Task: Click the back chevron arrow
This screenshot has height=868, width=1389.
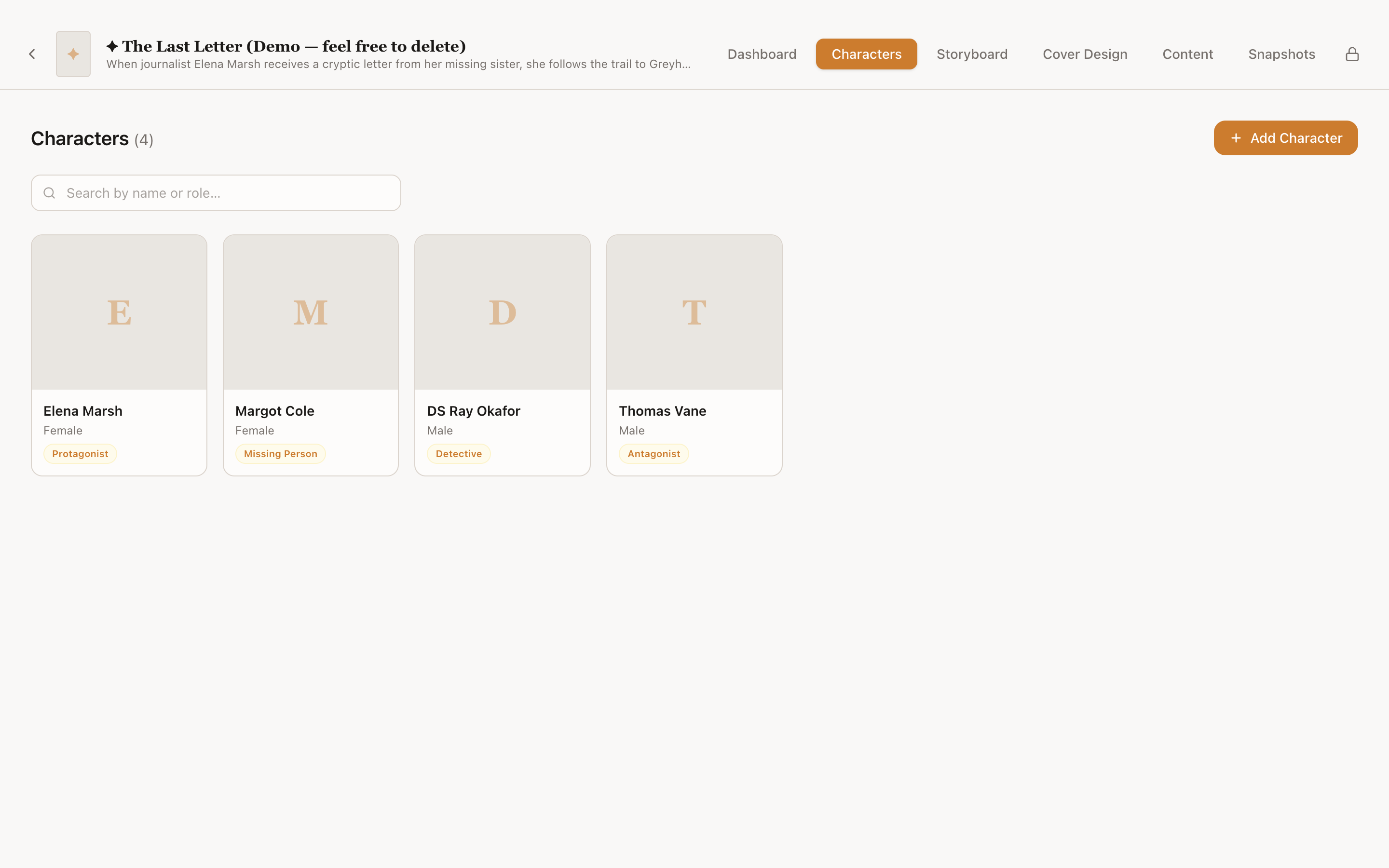Action: (x=32, y=54)
